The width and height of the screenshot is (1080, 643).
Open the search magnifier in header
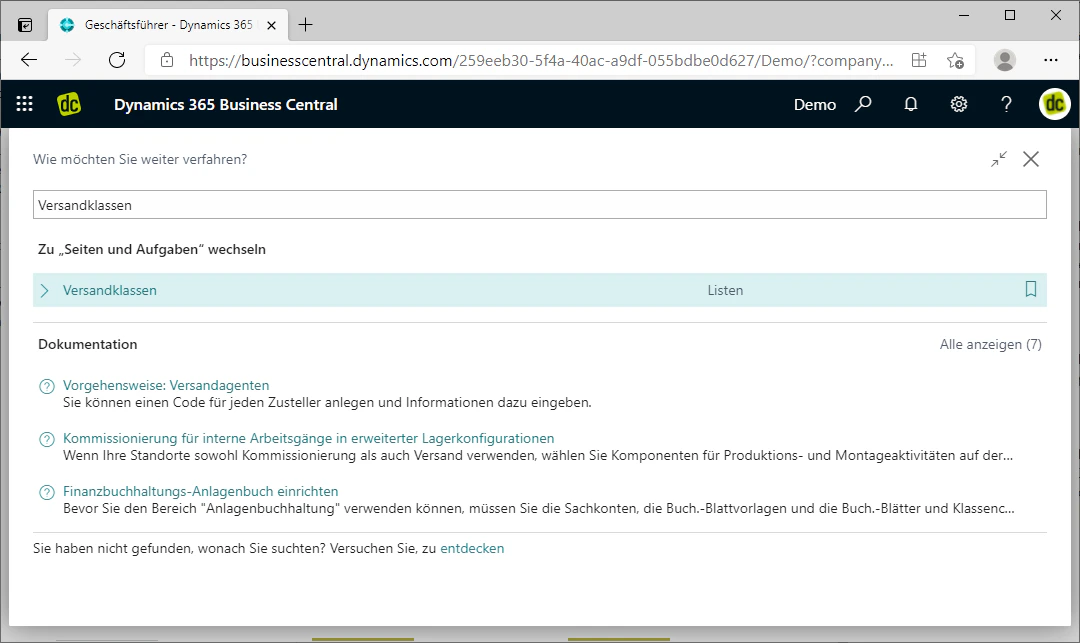(x=863, y=104)
